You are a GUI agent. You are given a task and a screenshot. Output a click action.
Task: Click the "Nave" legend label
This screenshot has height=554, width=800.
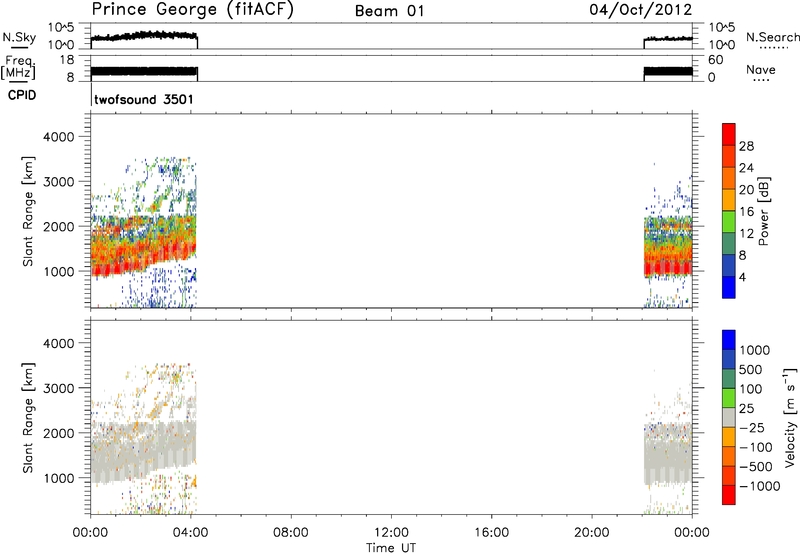[761, 69]
